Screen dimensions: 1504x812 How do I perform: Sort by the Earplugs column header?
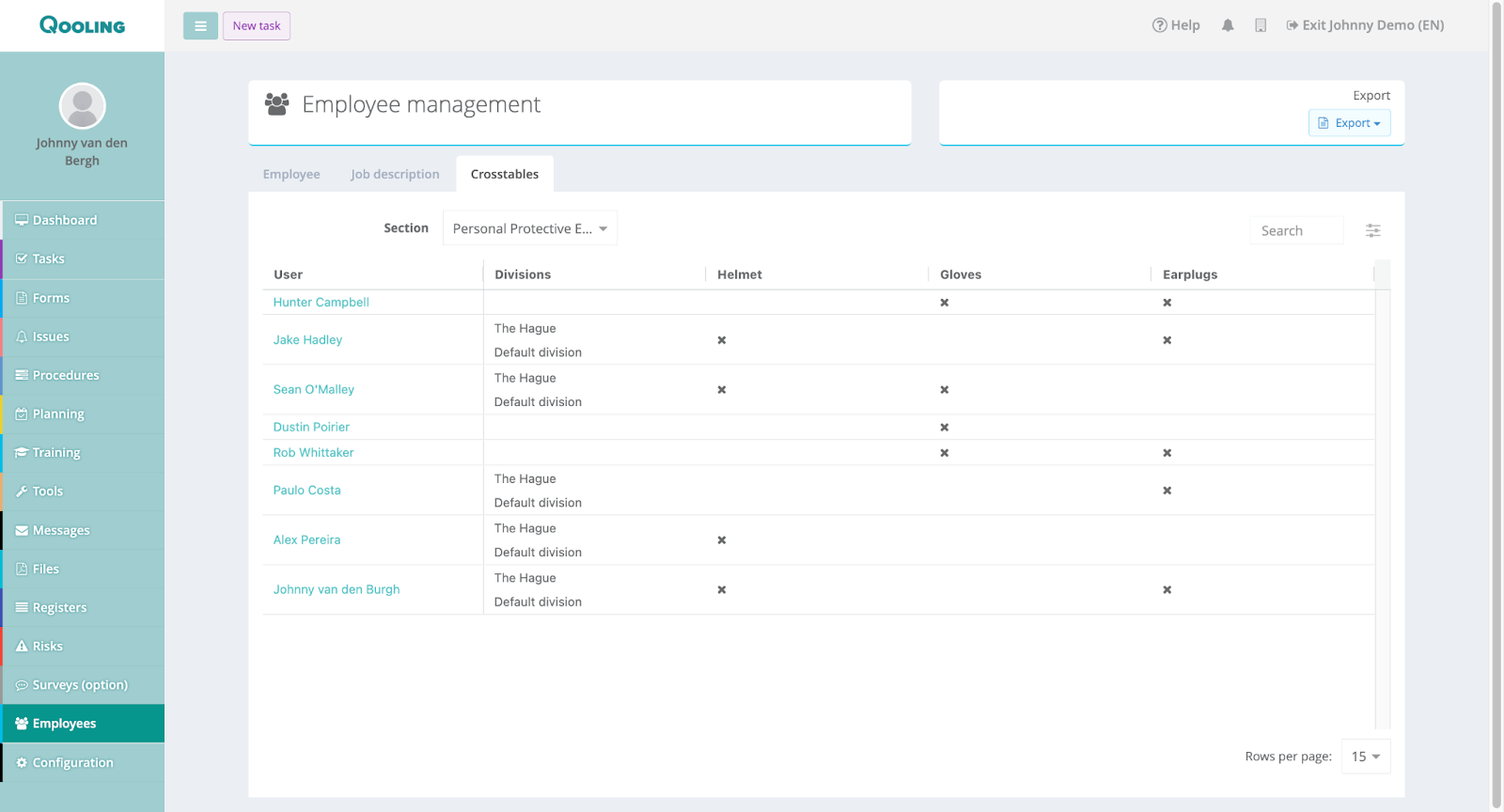(x=1190, y=274)
